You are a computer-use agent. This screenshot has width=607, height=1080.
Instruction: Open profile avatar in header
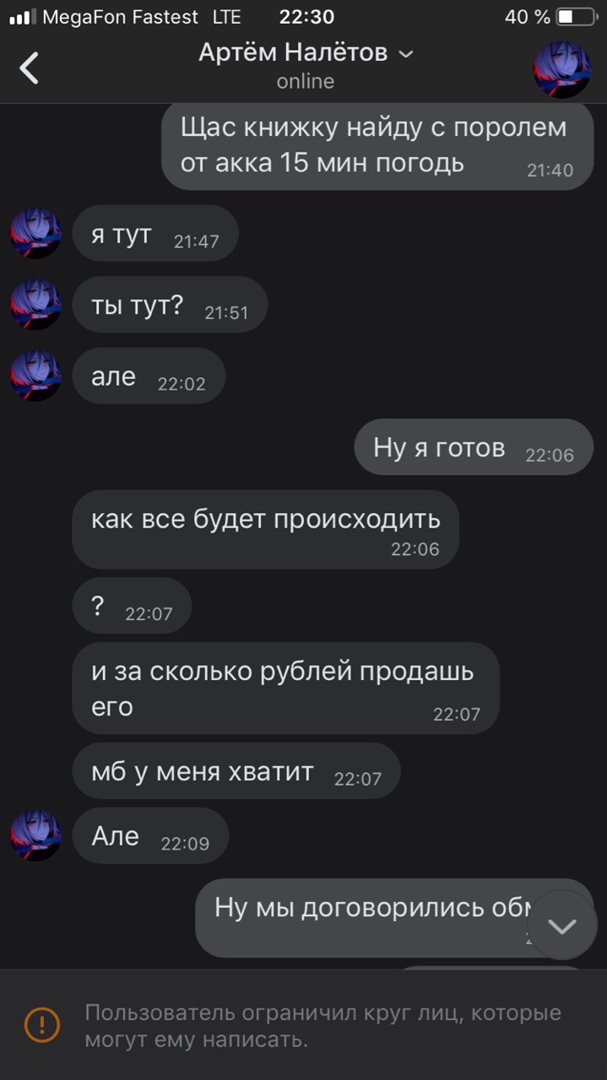(x=562, y=69)
